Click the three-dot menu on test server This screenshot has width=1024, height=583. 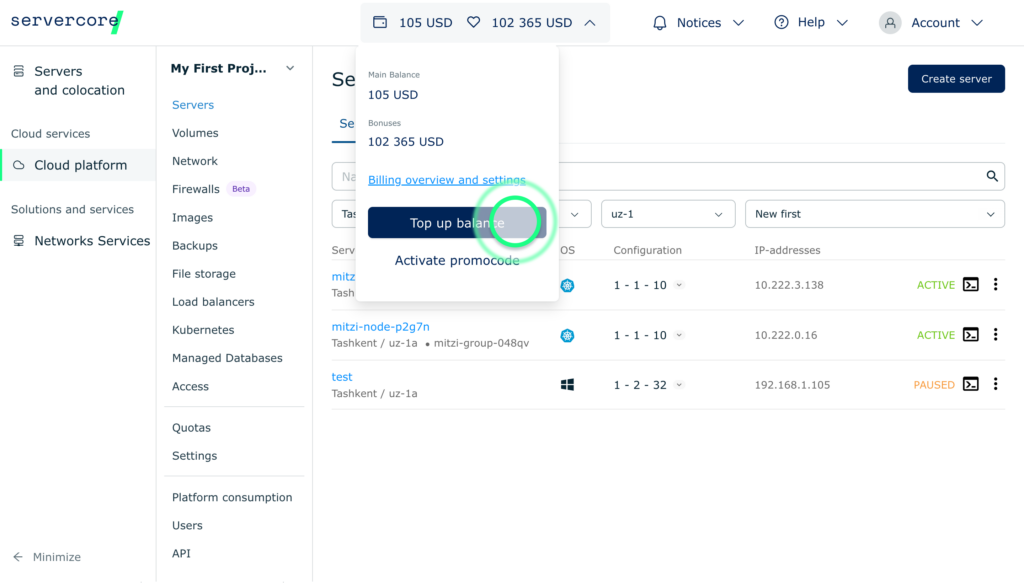pos(995,383)
